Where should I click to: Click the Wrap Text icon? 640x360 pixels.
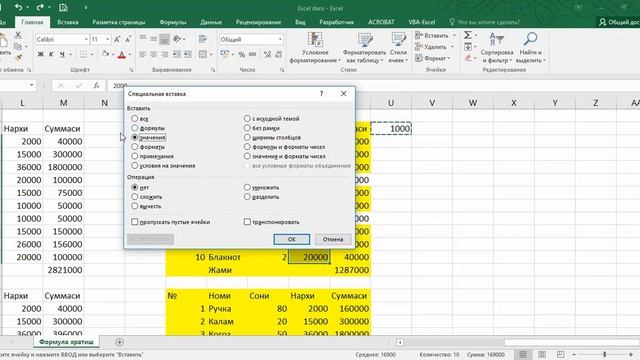click(x=203, y=39)
